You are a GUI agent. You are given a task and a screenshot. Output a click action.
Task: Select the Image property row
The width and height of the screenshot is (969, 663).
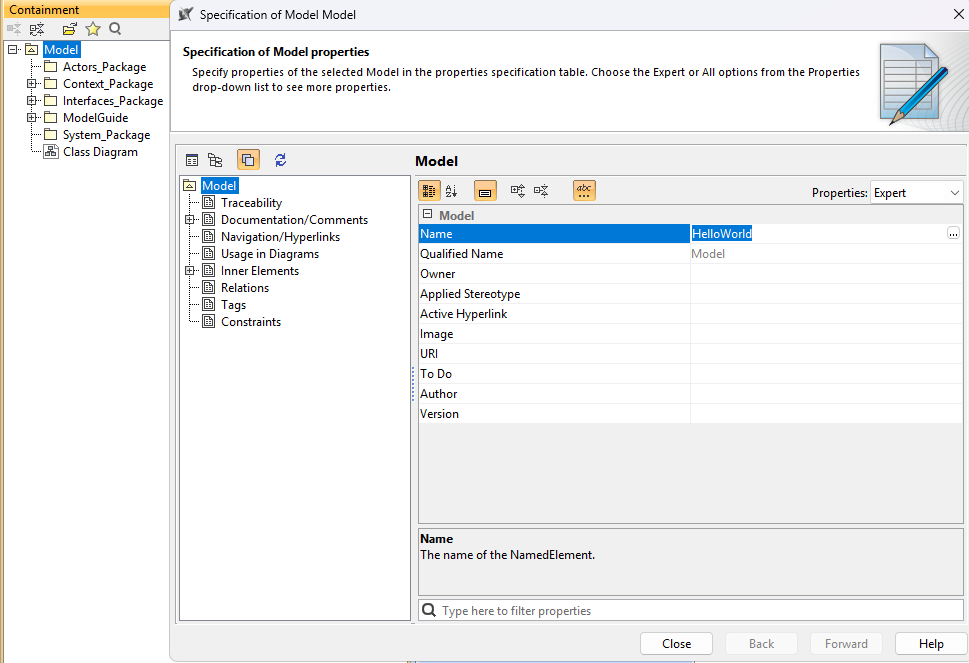(690, 334)
